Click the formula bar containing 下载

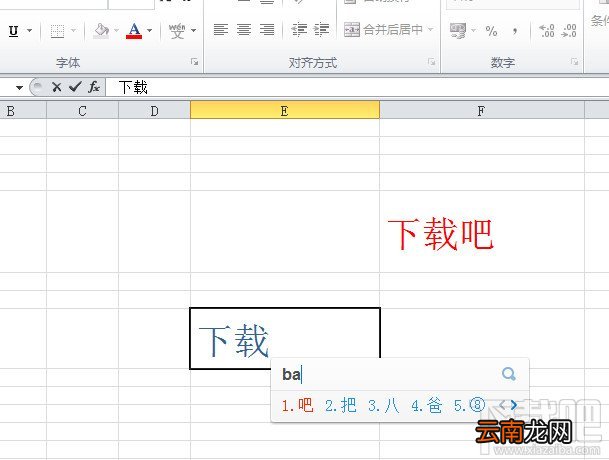(357, 87)
